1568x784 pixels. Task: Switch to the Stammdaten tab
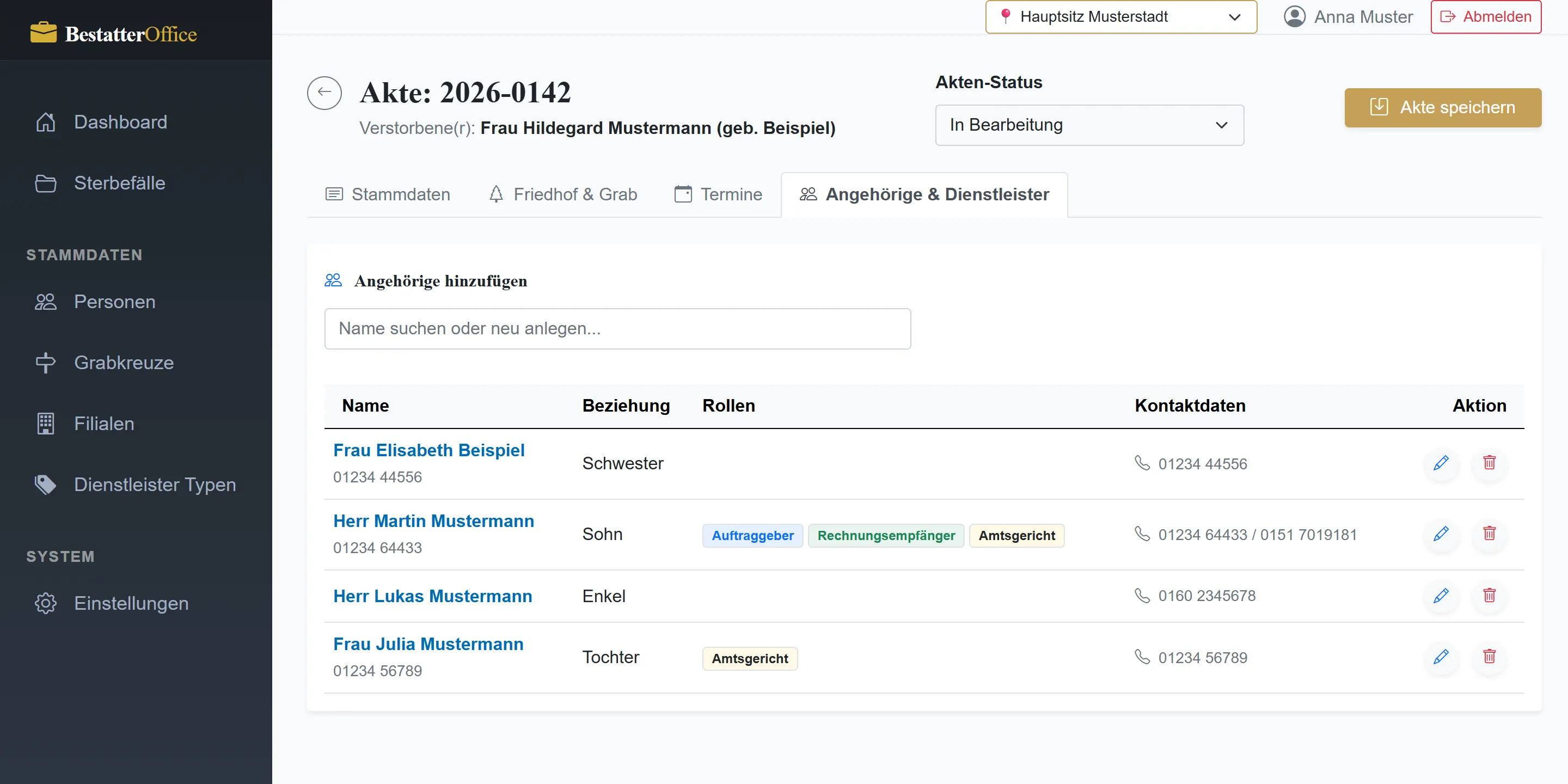388,194
